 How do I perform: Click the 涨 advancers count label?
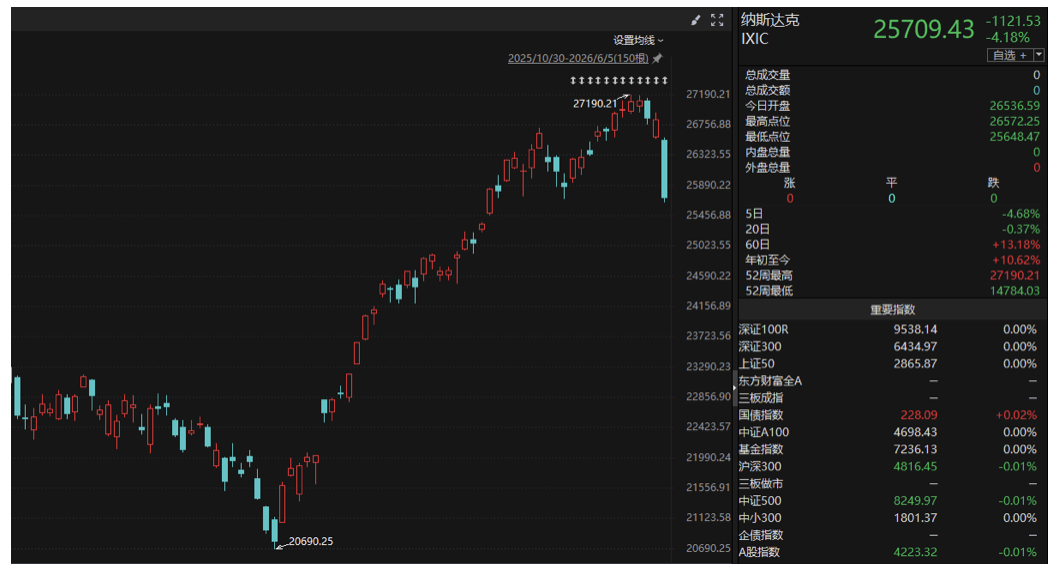[789, 183]
